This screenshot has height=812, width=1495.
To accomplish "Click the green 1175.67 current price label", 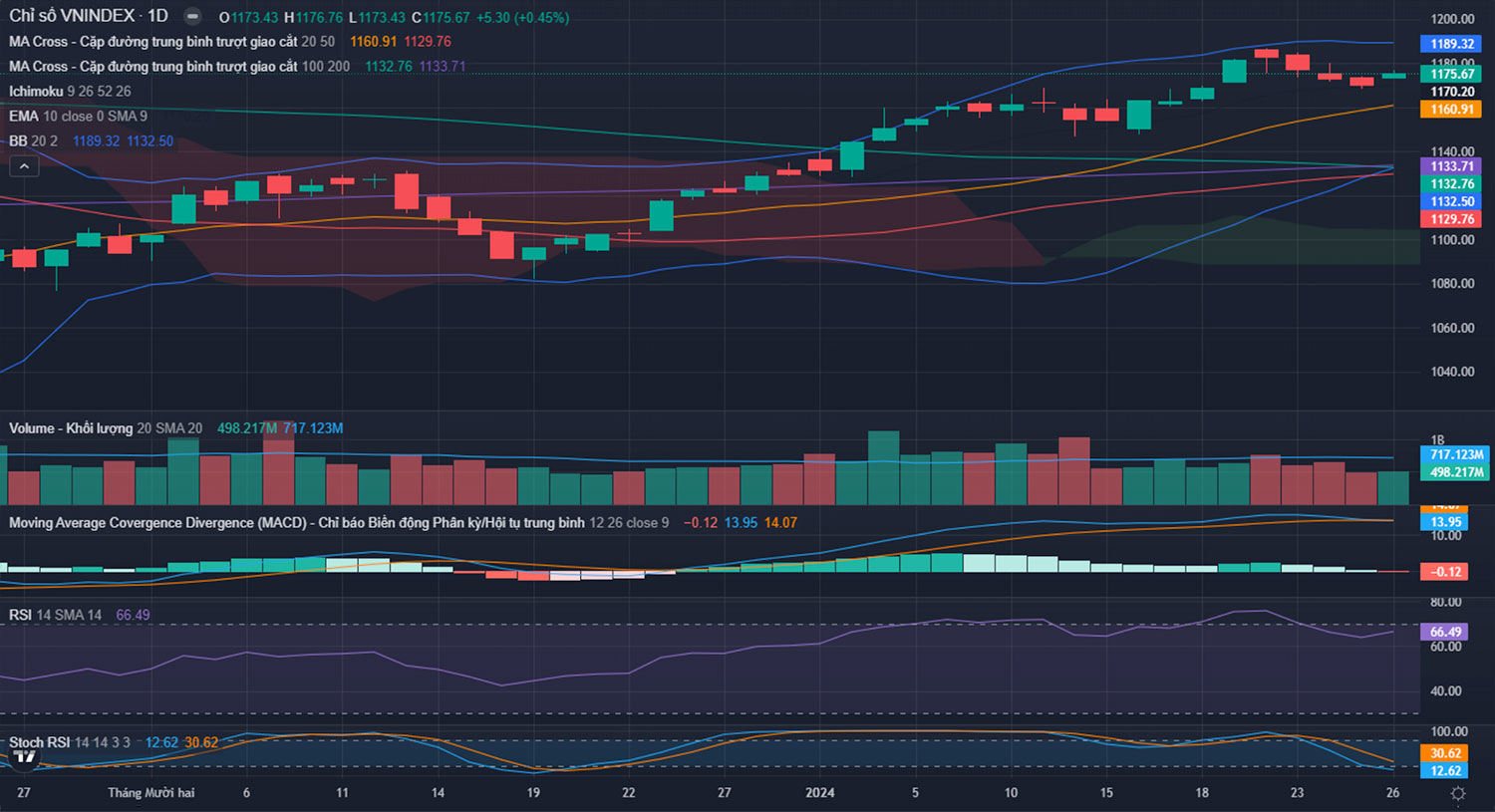I will pos(1451,74).
